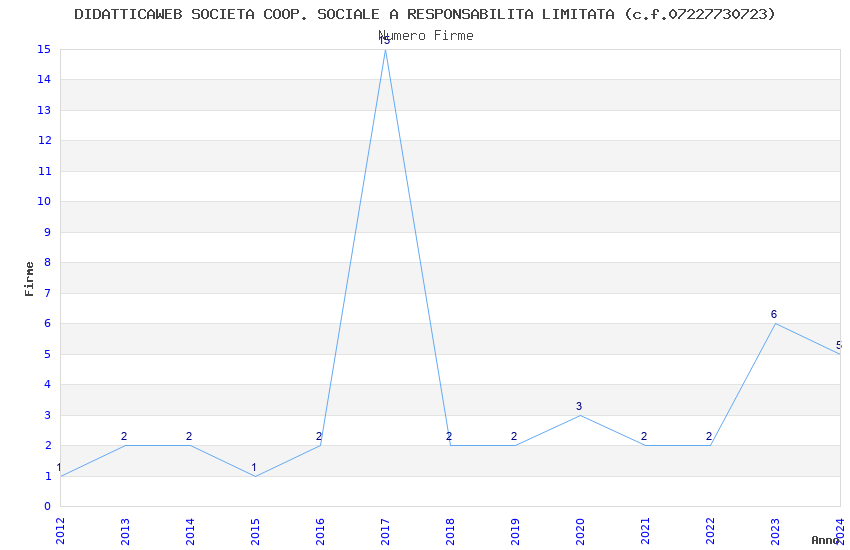The height and width of the screenshot is (550, 850).
Task: Click x-axis year label 2013
Action: tap(125, 531)
